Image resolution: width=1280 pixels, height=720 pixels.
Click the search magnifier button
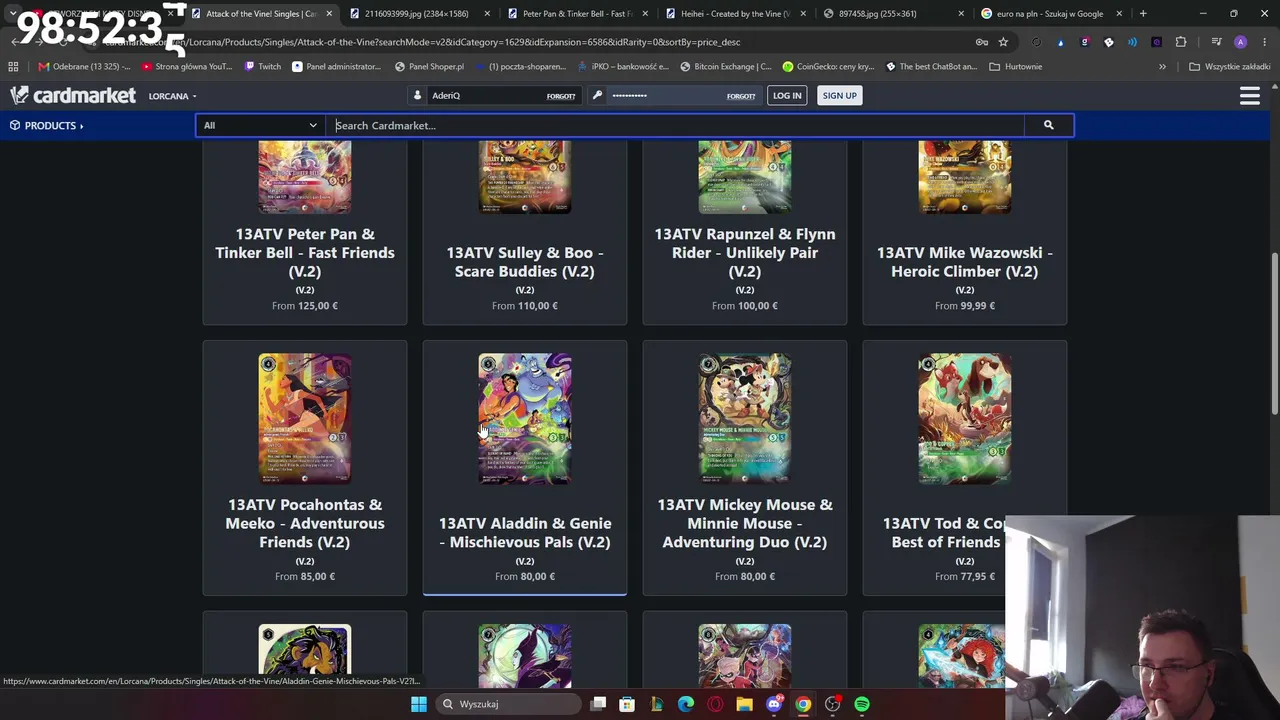[1048, 125]
